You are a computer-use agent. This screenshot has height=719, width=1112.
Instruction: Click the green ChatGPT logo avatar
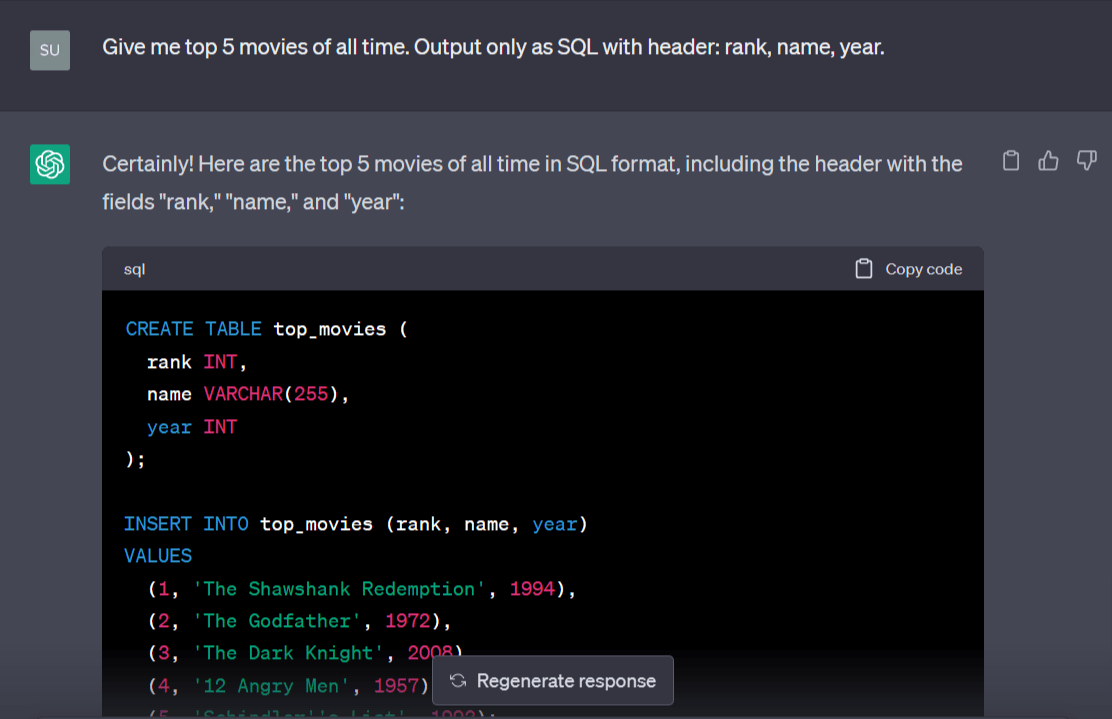click(x=50, y=165)
